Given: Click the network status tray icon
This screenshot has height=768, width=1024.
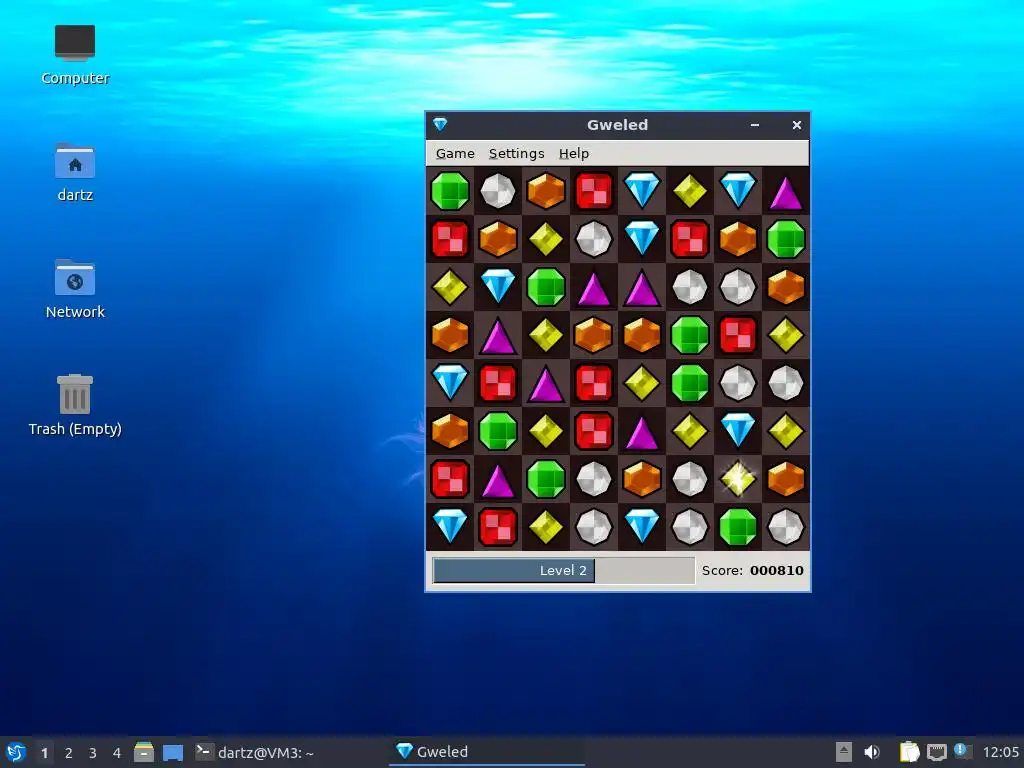Looking at the screenshot, I should (x=936, y=752).
